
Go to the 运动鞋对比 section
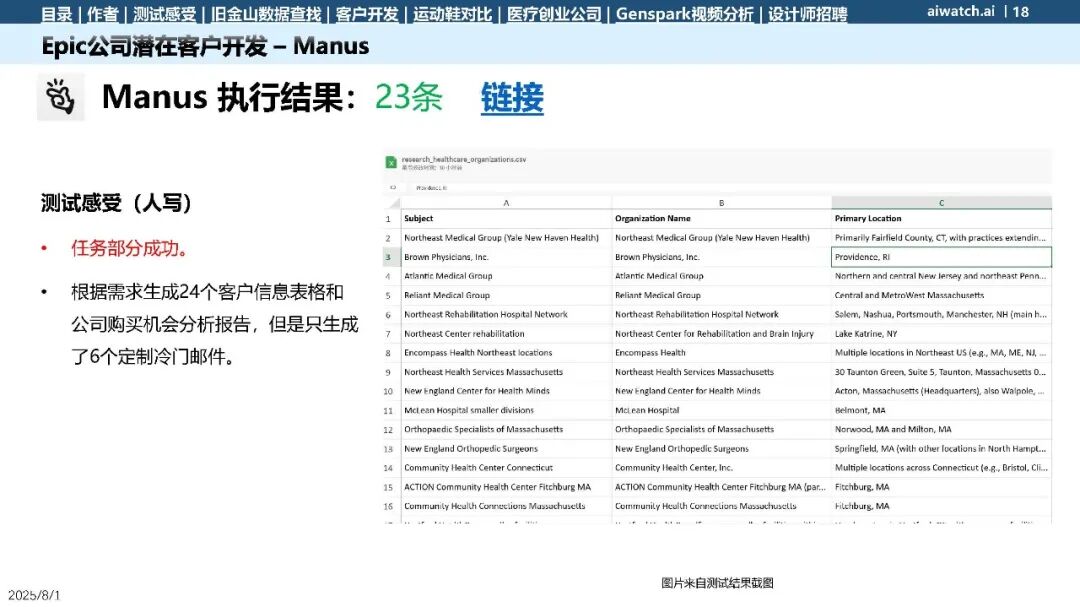click(x=453, y=14)
